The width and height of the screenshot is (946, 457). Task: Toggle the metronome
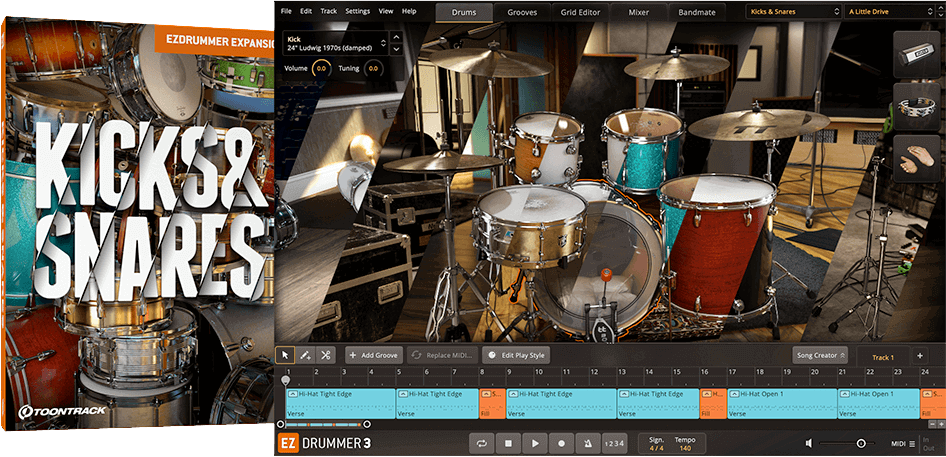tap(588, 443)
